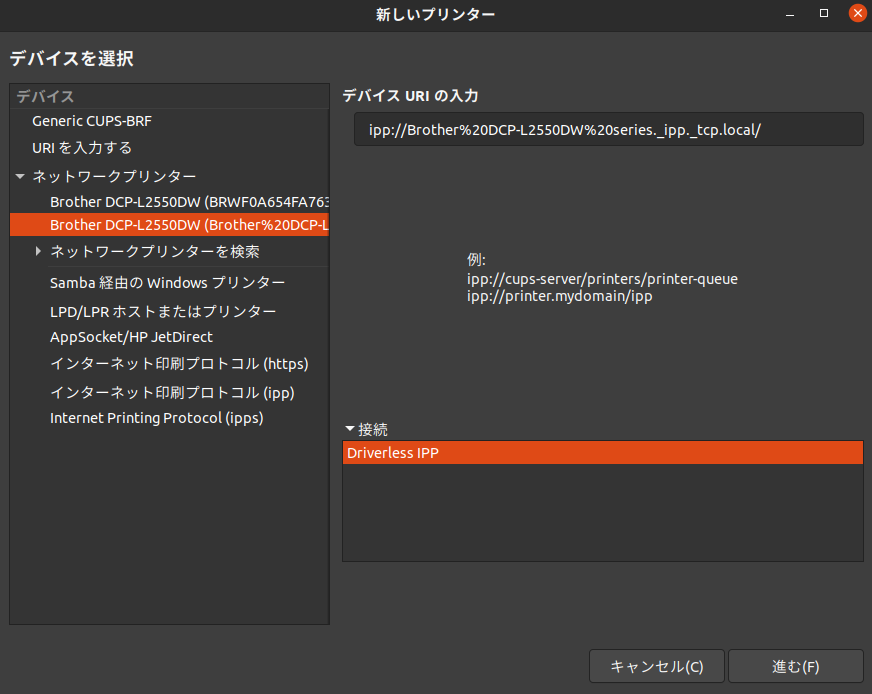The height and width of the screenshot is (694, 872).
Task: Select highlighted Brother DCP-L2550DW (Brother%20DCP entry
Action: click(188, 225)
